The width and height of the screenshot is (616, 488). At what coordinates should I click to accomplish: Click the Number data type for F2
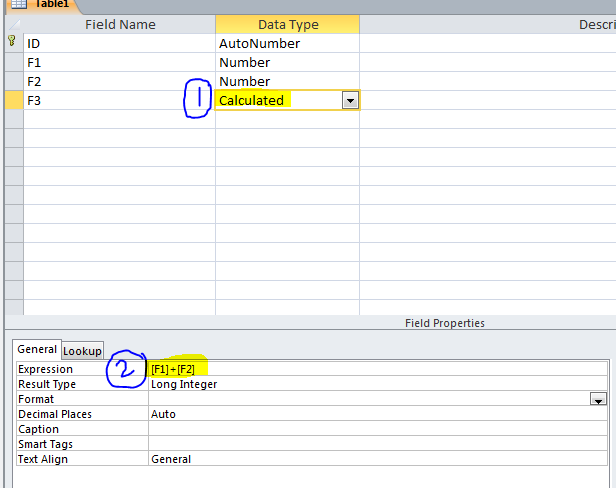tap(287, 81)
